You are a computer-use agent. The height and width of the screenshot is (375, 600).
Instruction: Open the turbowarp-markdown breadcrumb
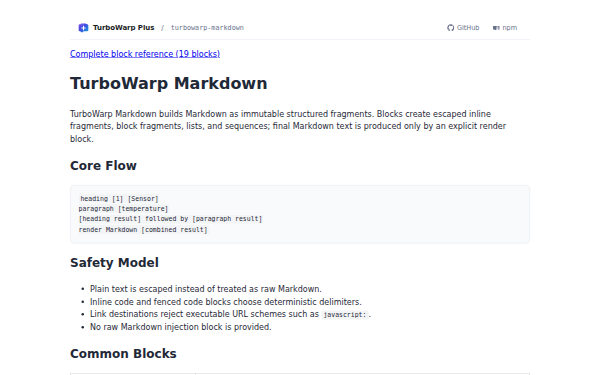207,28
